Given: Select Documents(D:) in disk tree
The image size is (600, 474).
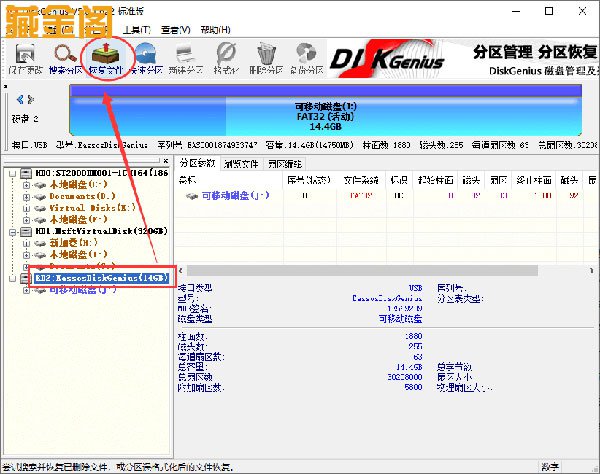Looking at the screenshot, I should [x=82, y=197].
